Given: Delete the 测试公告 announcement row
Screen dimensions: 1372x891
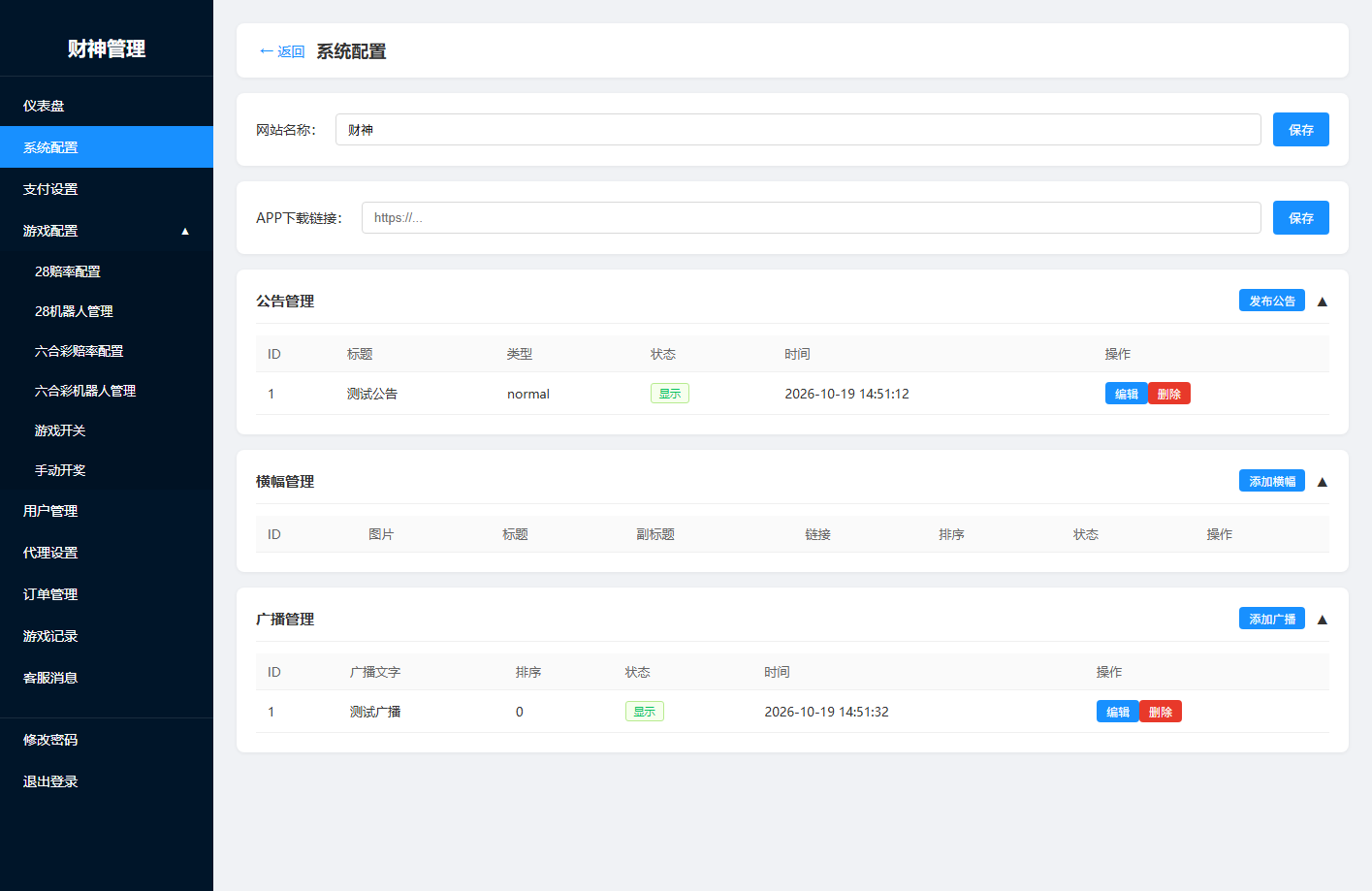Looking at the screenshot, I should [1168, 394].
